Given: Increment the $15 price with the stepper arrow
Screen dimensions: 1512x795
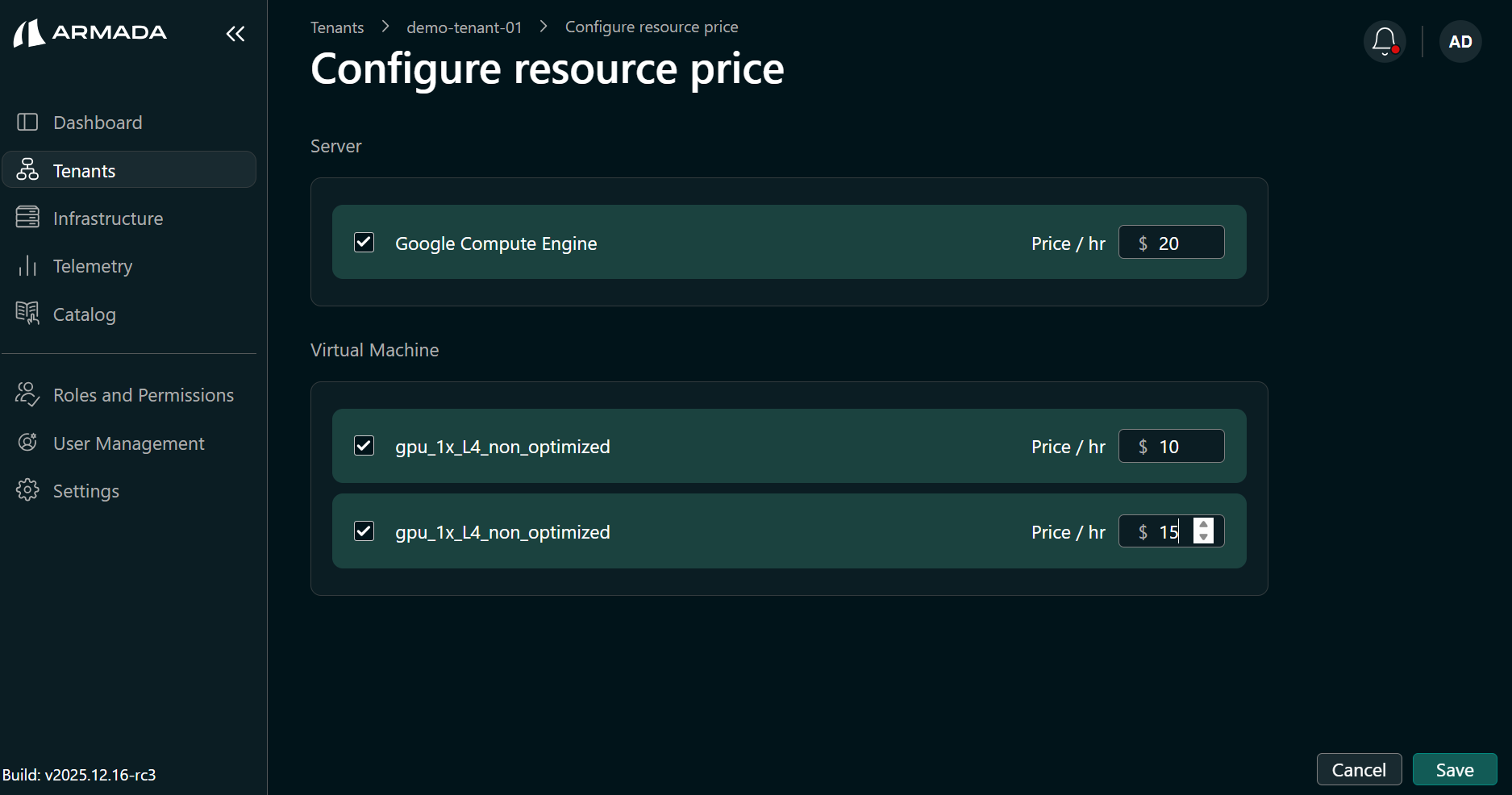Looking at the screenshot, I should point(1205,525).
